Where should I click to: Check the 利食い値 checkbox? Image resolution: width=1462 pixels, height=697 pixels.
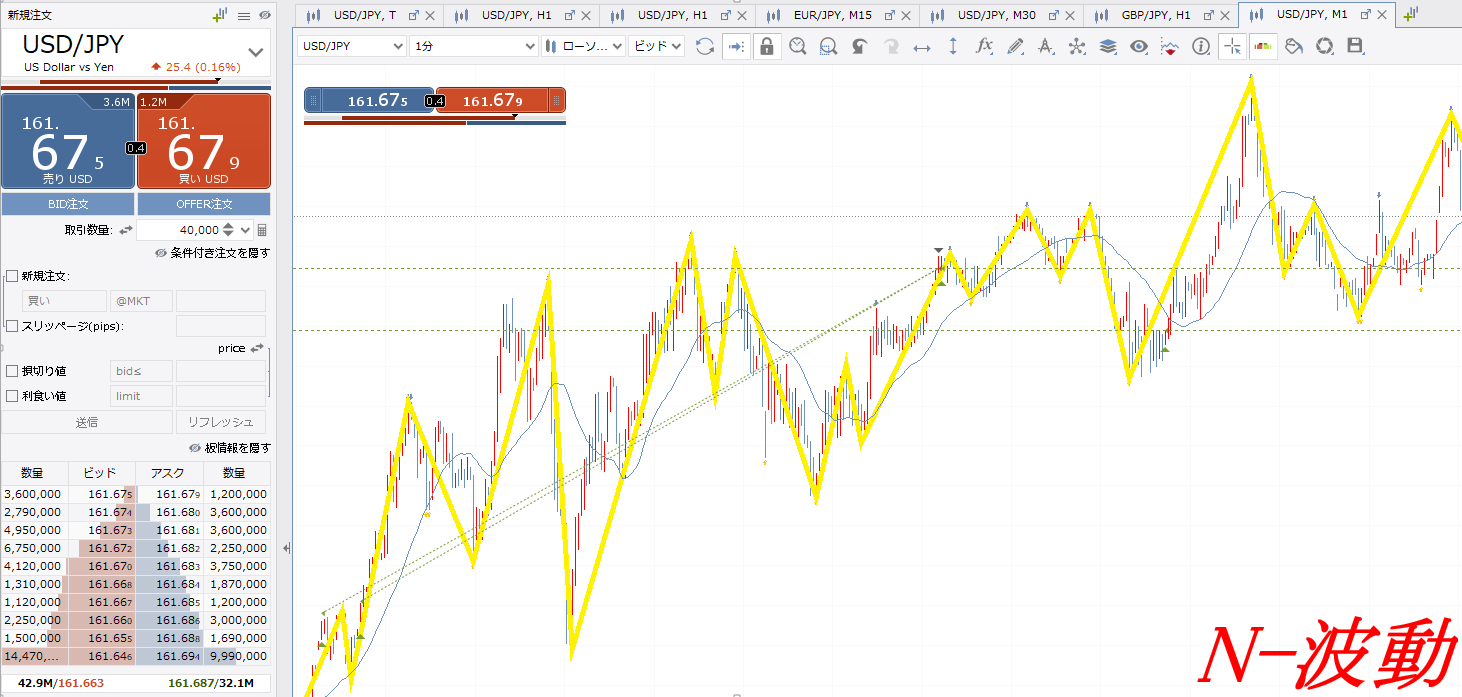point(12,396)
